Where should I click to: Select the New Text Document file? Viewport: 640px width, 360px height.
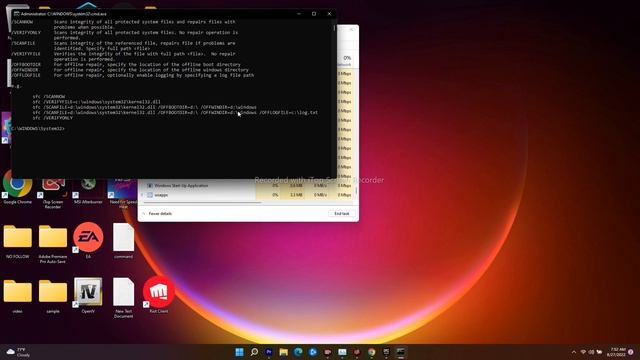123,298
